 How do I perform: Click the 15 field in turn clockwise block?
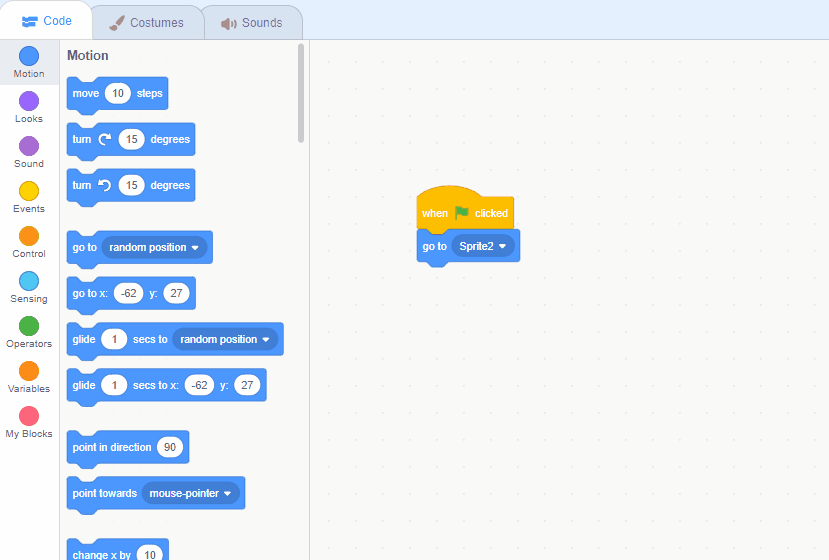(131, 139)
